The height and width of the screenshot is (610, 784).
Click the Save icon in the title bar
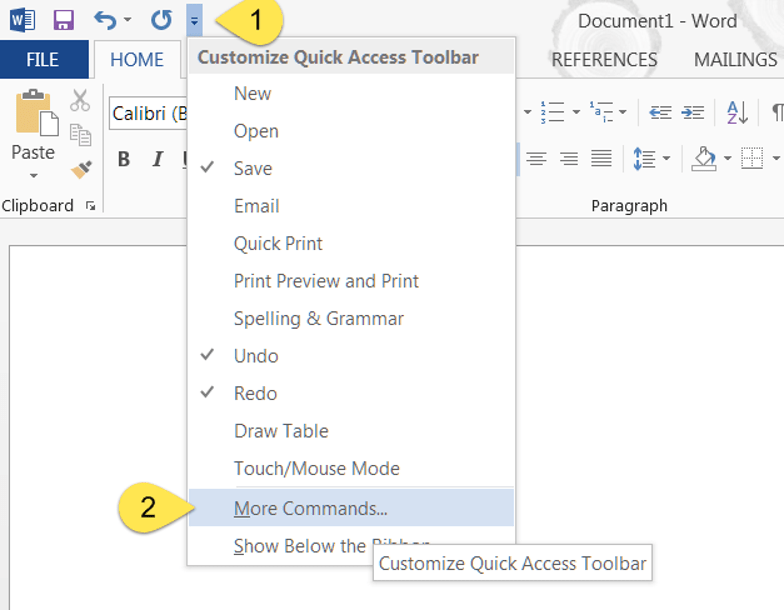tap(63, 20)
